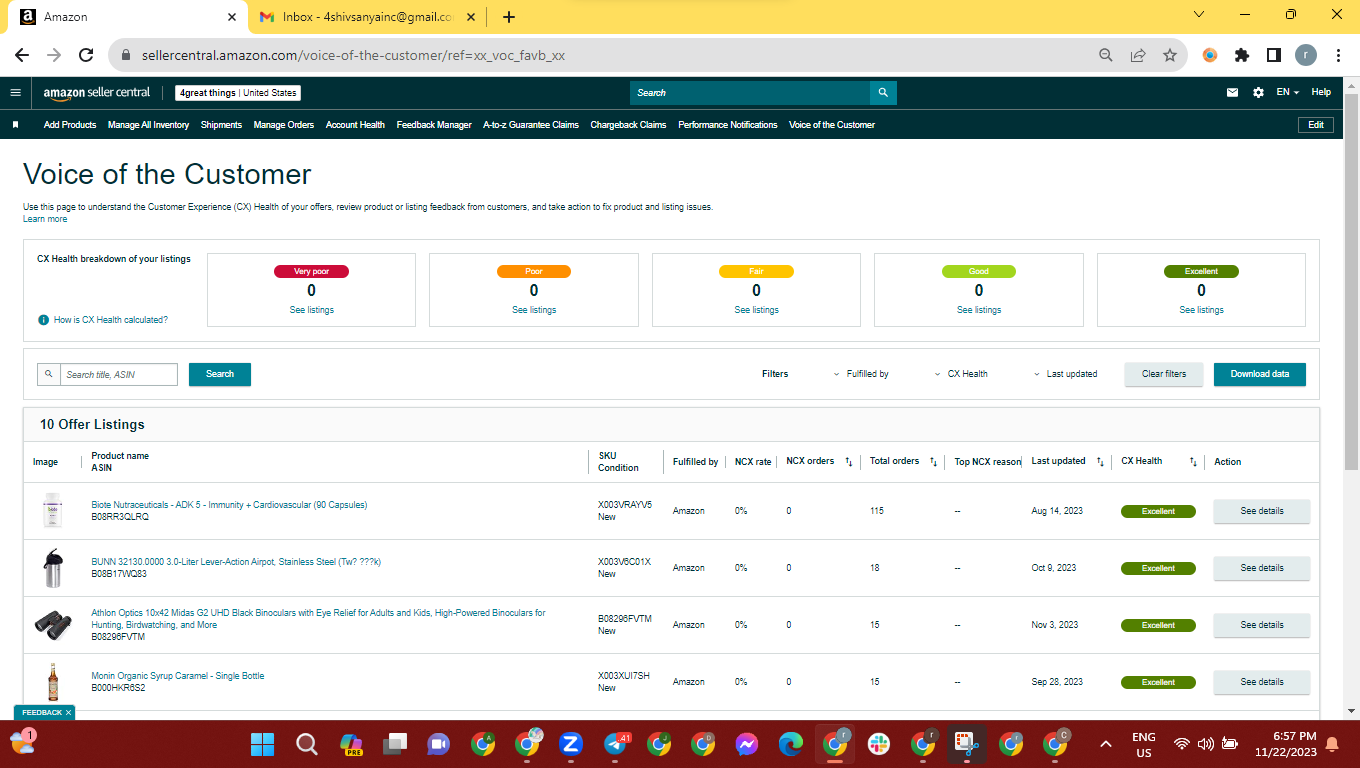This screenshot has width=1360, height=768.
Task: Open the mail messages icon in the header
Action: (1232, 93)
